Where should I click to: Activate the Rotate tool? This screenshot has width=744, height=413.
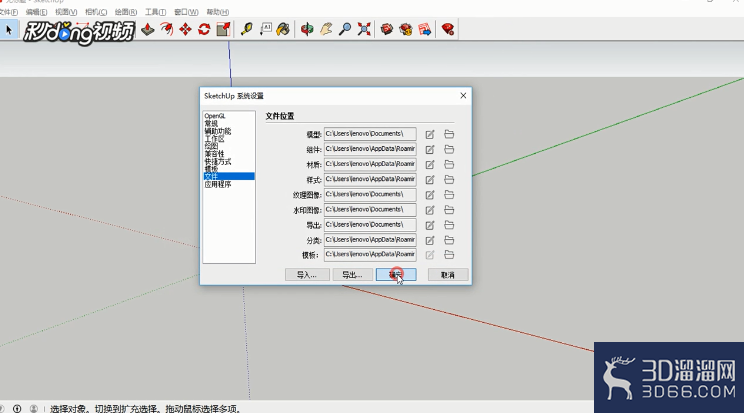(204, 29)
